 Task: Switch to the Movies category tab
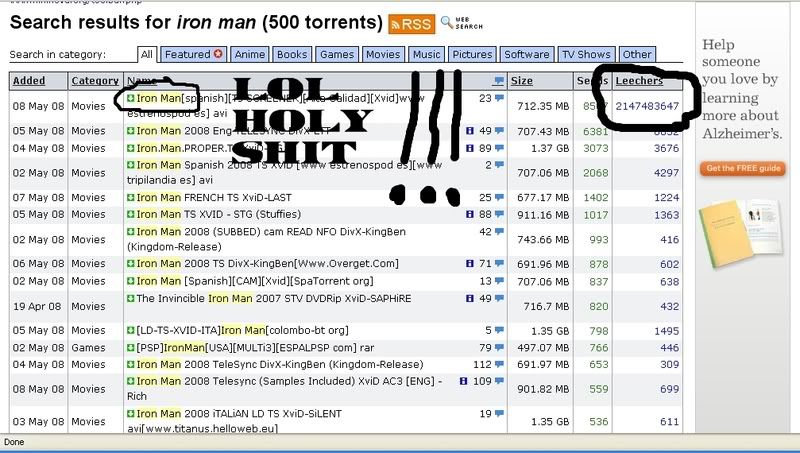[383, 55]
